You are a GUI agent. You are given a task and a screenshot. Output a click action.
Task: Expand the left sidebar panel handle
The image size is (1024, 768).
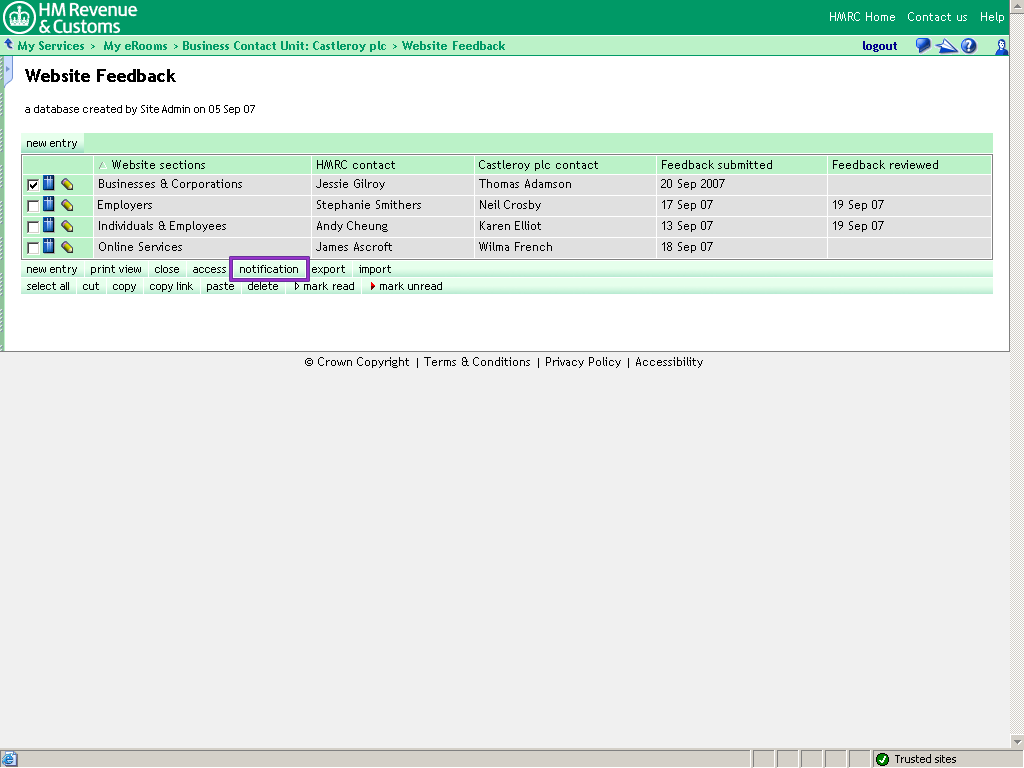[8, 71]
